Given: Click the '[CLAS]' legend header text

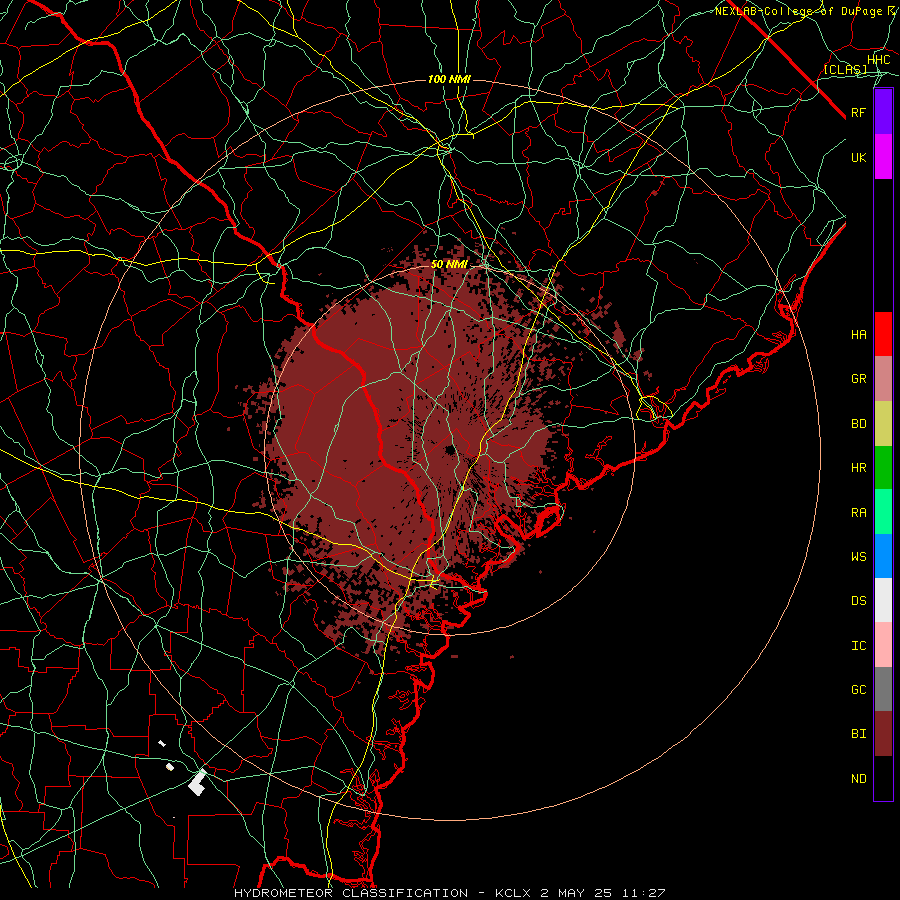Looking at the screenshot, I should coord(845,69).
